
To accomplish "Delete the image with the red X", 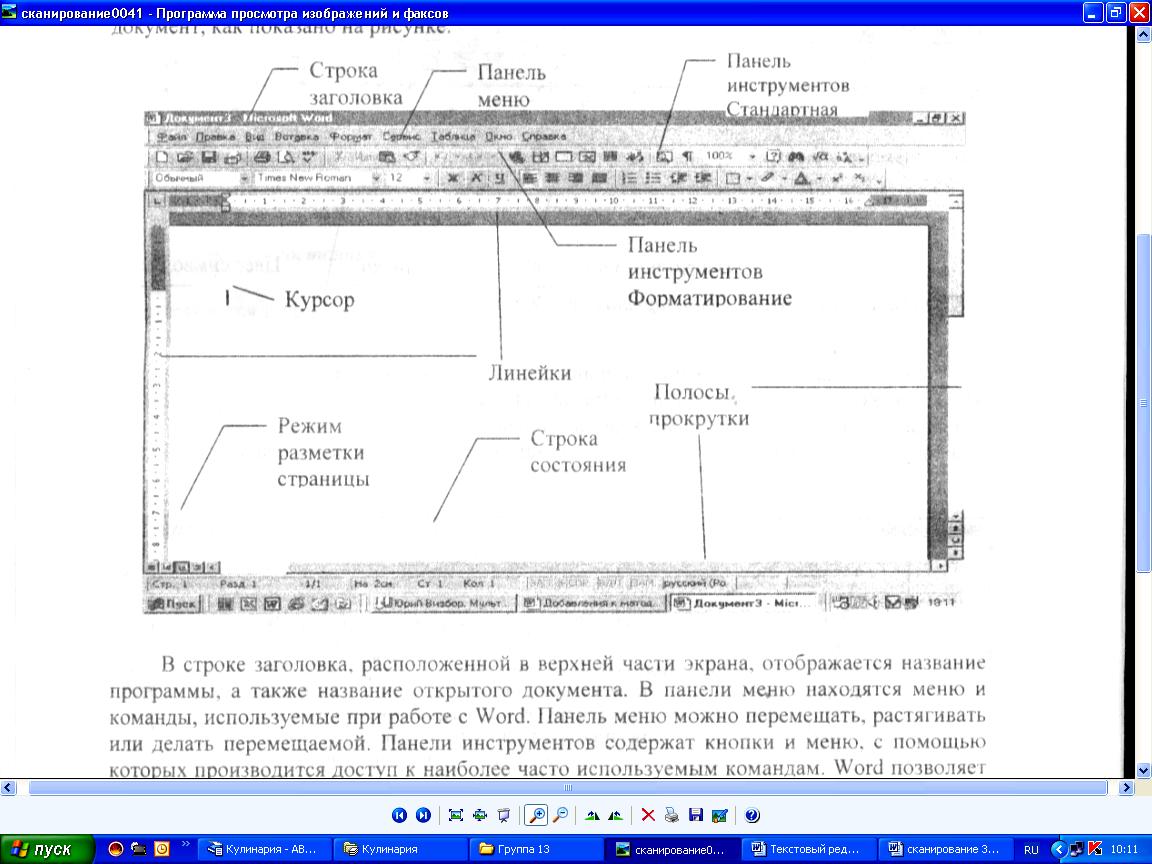I will click(648, 815).
